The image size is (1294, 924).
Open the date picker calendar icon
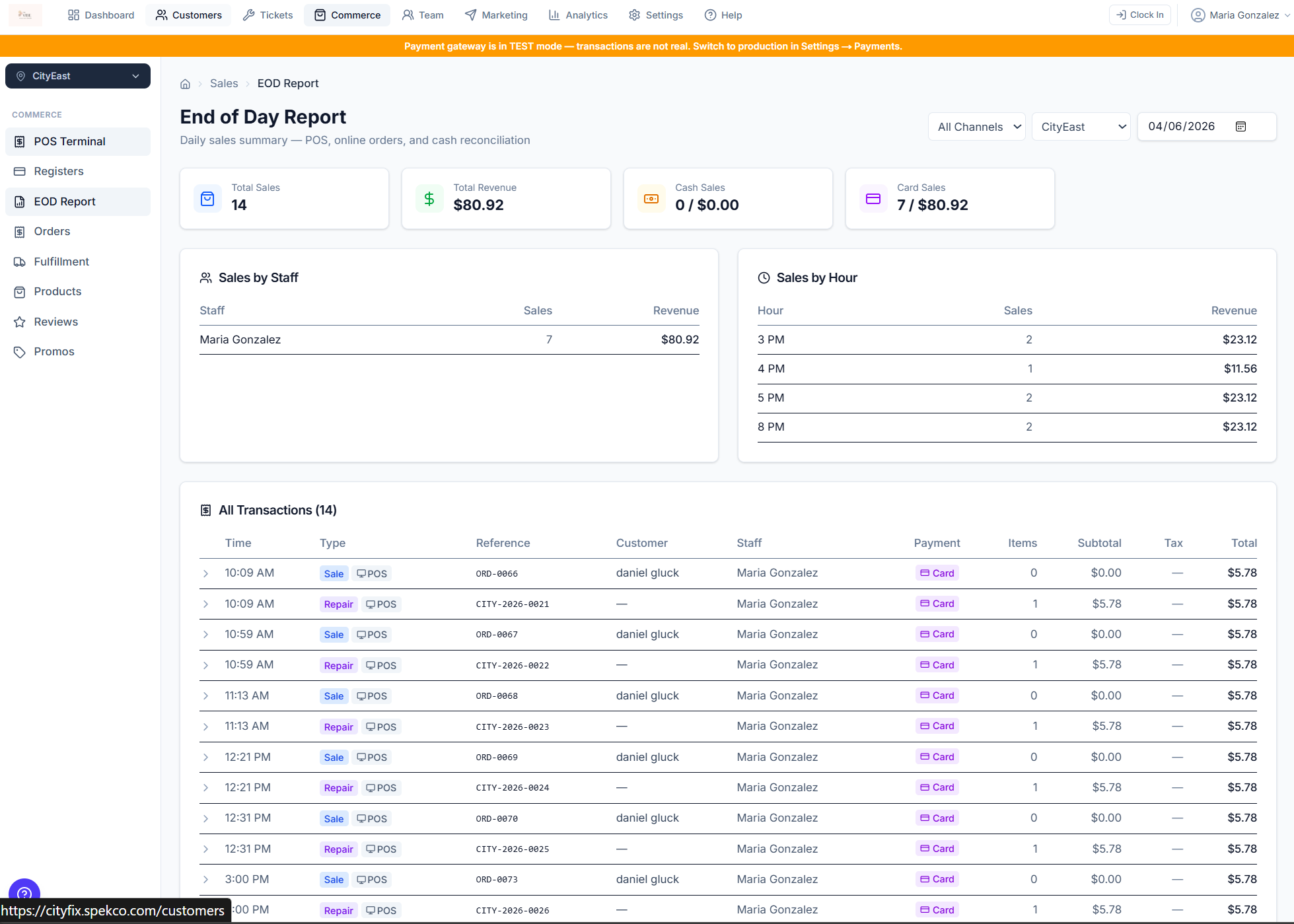click(1241, 126)
